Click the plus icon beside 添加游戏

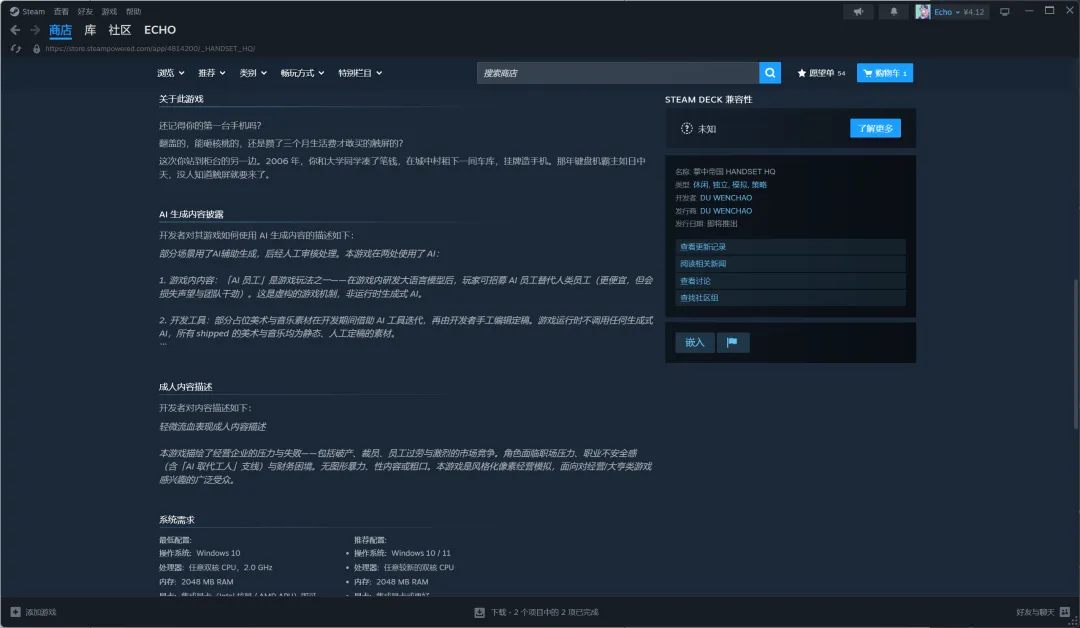tap(15, 611)
